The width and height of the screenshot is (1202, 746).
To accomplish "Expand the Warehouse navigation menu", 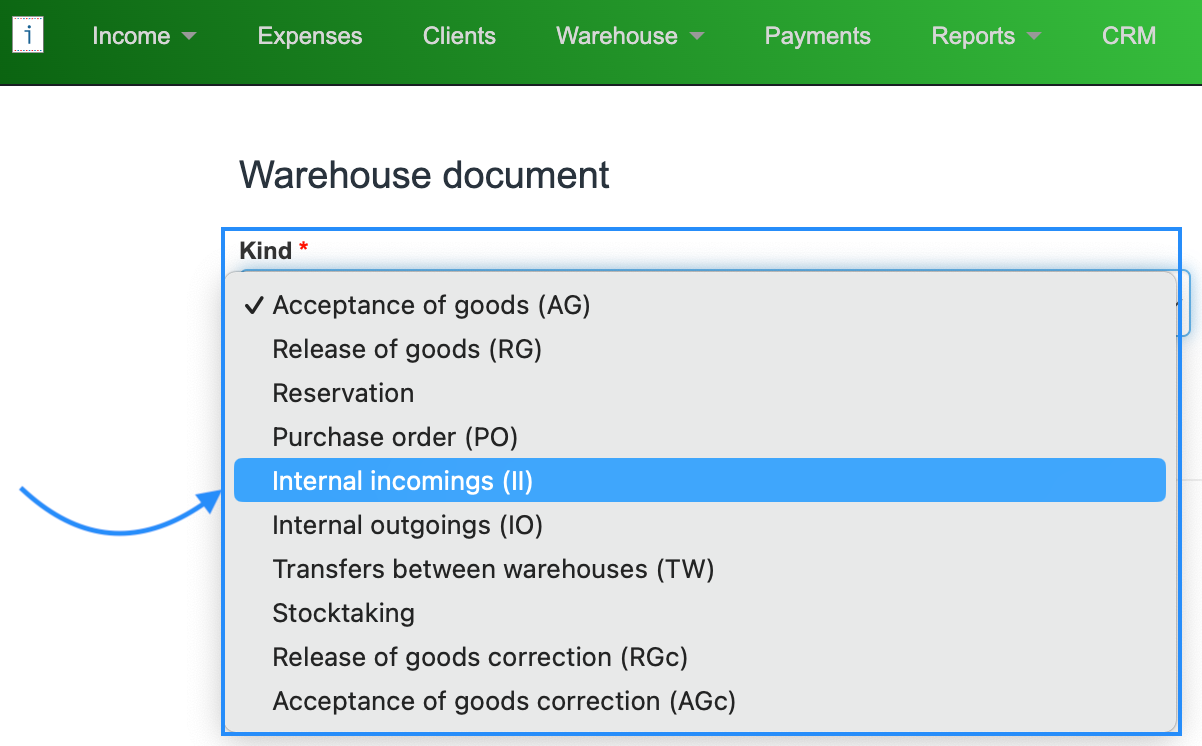I will pyautogui.click(x=630, y=36).
